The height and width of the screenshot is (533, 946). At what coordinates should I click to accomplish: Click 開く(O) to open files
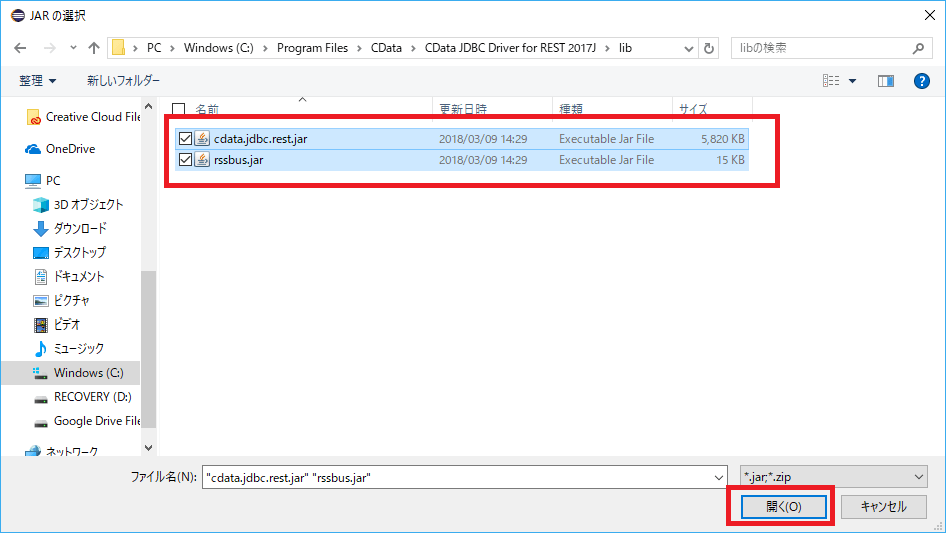click(784, 506)
